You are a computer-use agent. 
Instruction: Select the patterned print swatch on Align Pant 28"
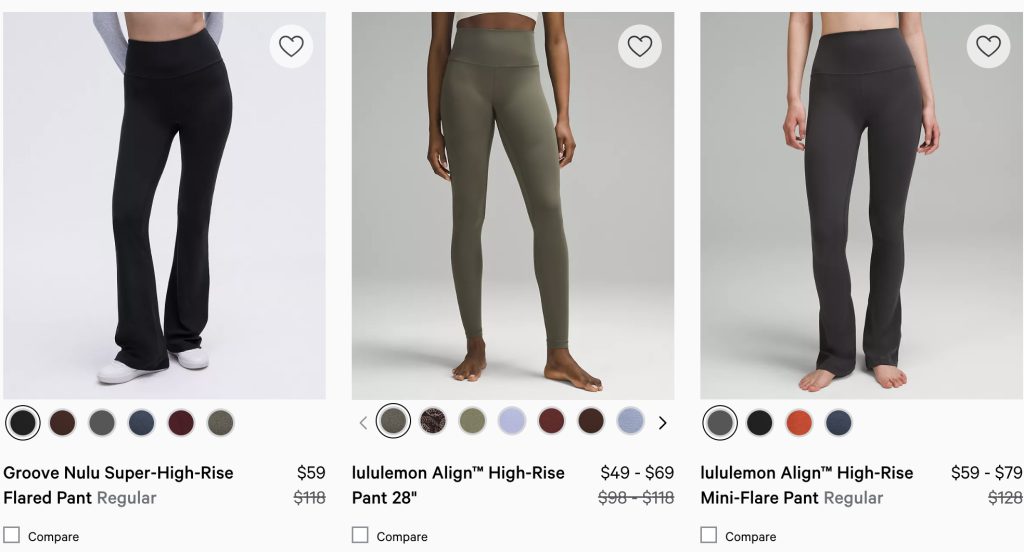(433, 421)
